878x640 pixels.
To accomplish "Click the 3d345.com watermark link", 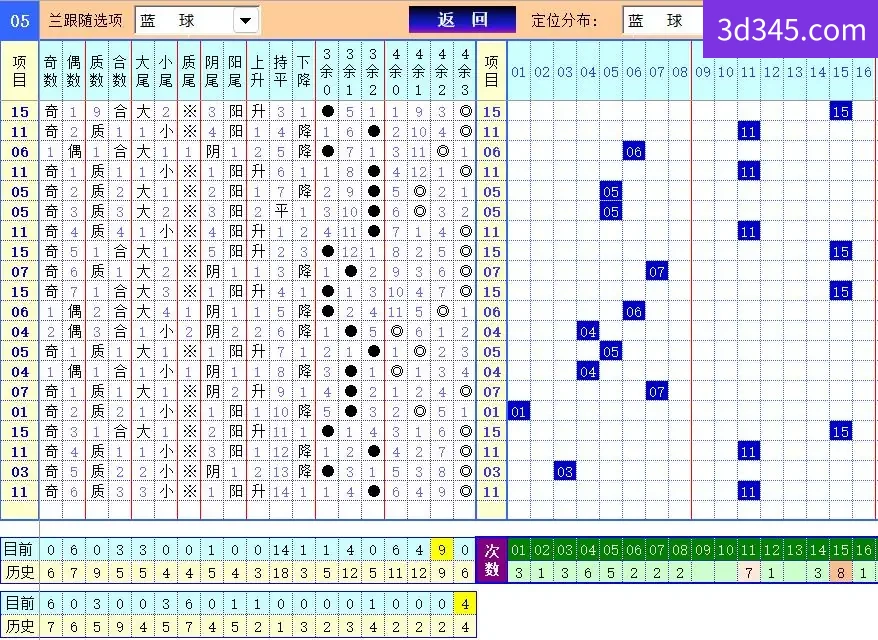I will 791,30.
